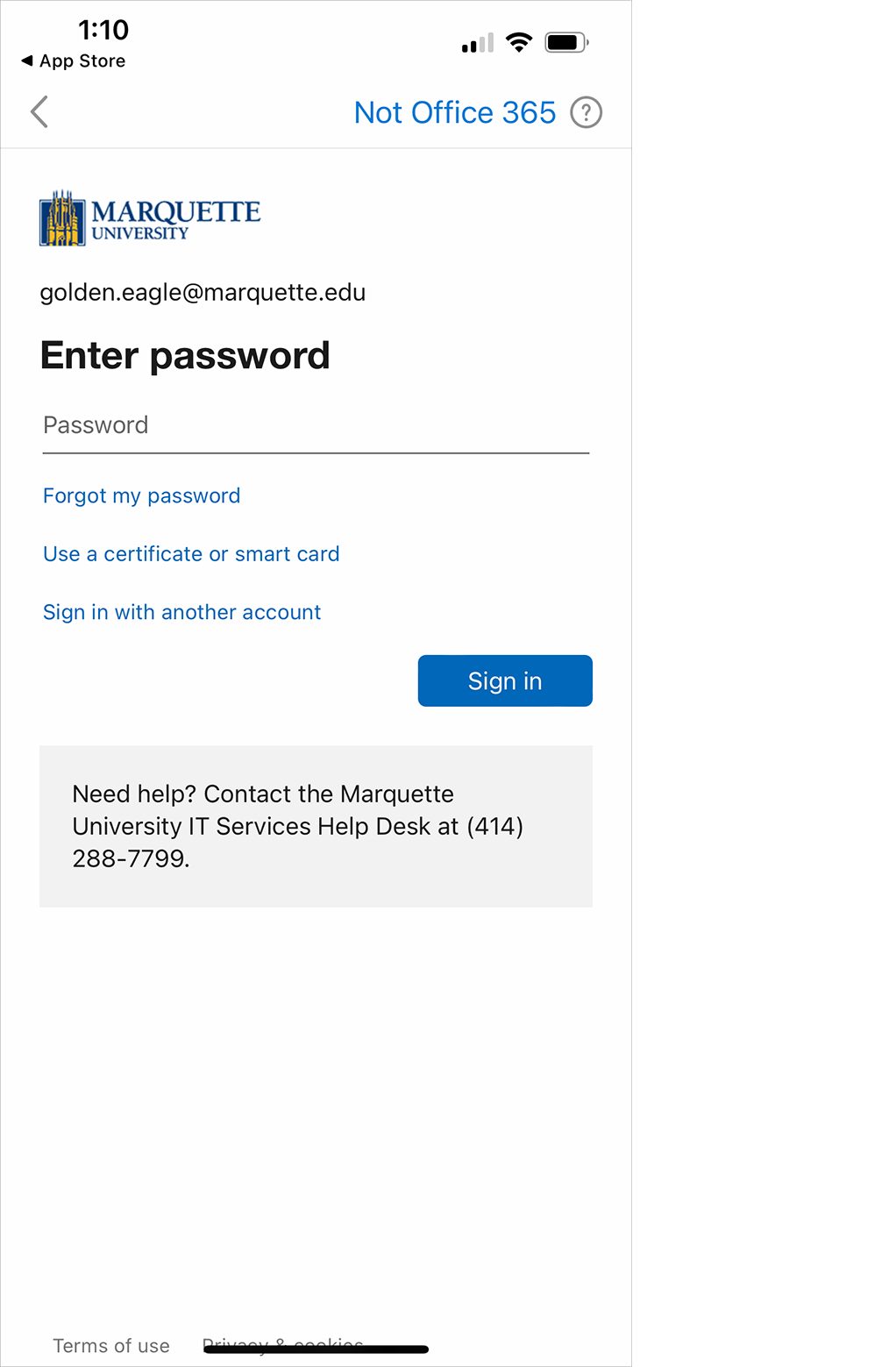Click the Marquette University logo

pyautogui.click(x=150, y=218)
